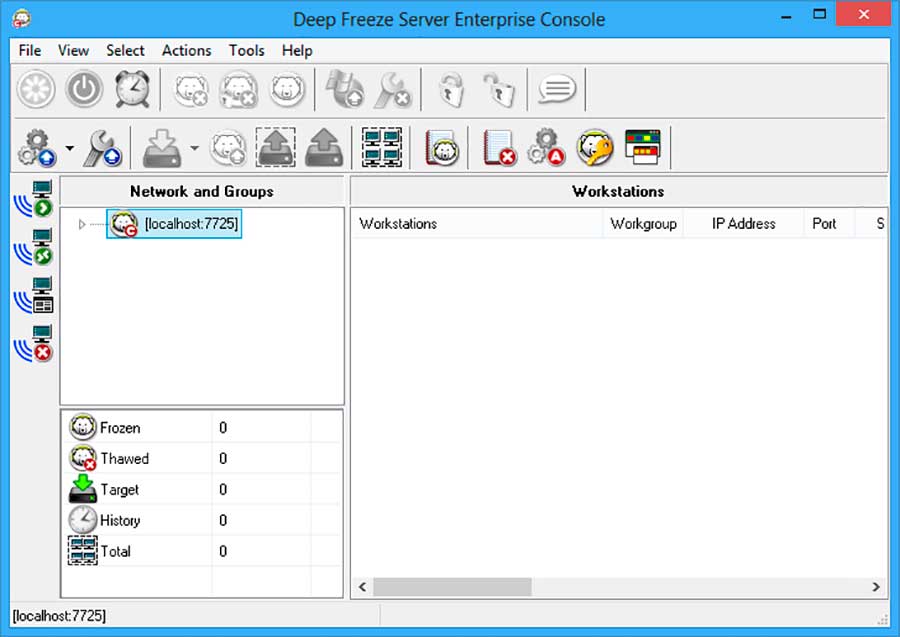Open the Actions menu
The image size is (900, 637).
pyautogui.click(x=187, y=51)
